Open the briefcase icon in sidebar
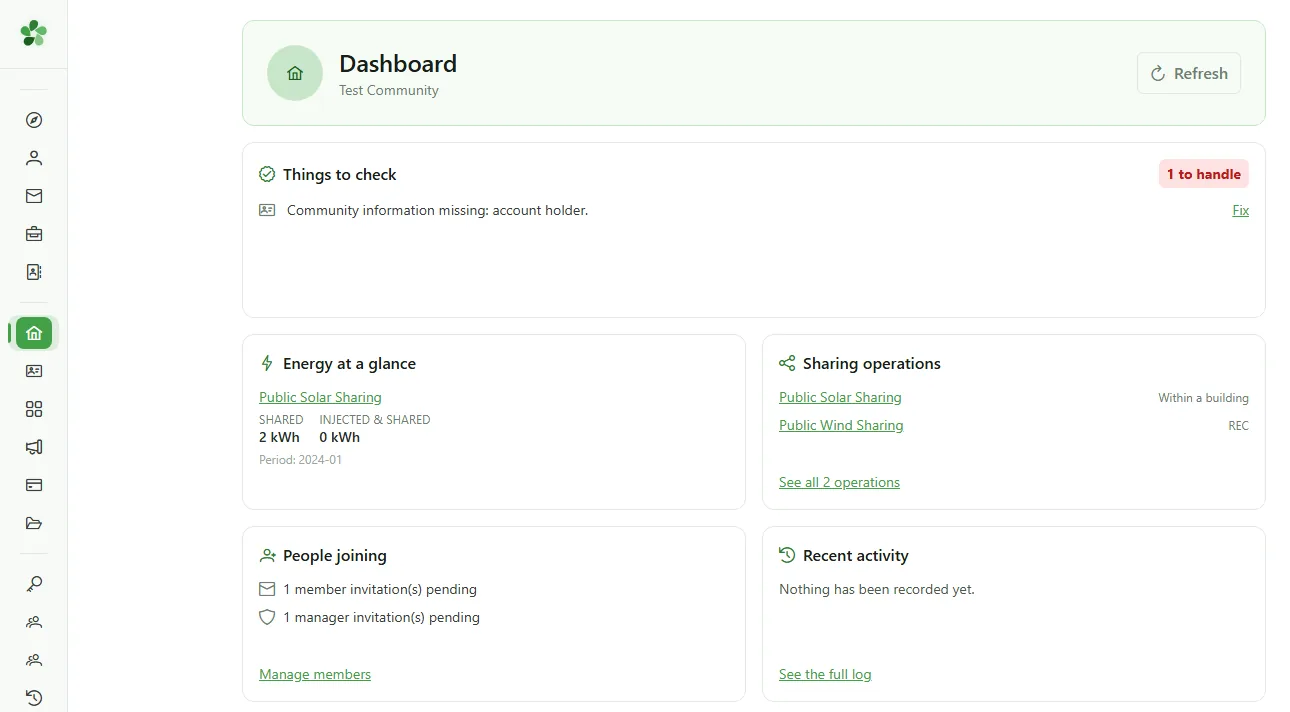The image size is (1290, 712). (x=34, y=234)
